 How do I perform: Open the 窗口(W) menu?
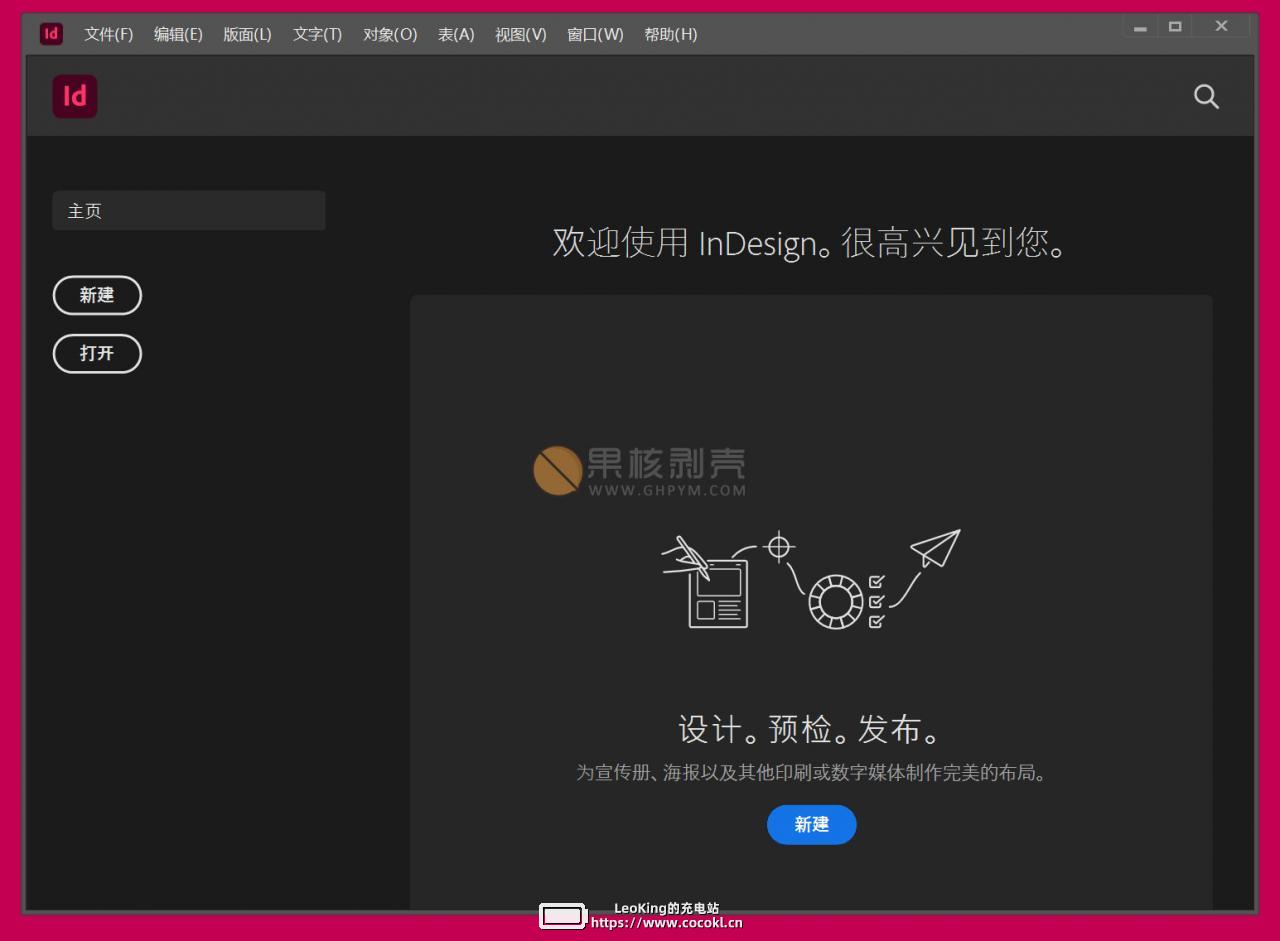point(595,34)
